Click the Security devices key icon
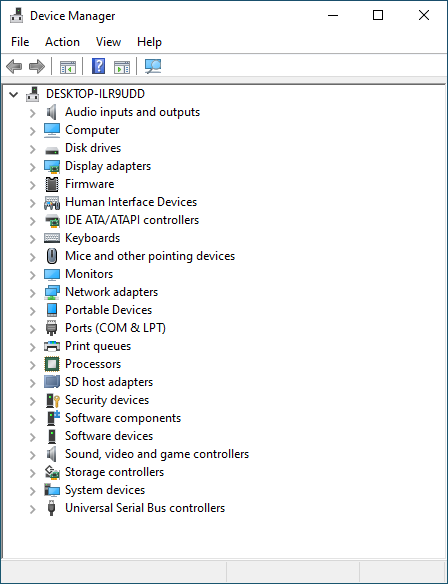 point(52,400)
